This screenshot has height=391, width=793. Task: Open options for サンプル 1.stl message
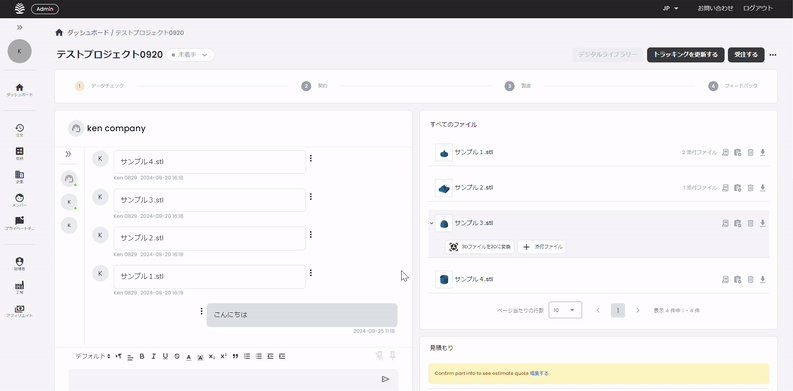click(311, 273)
